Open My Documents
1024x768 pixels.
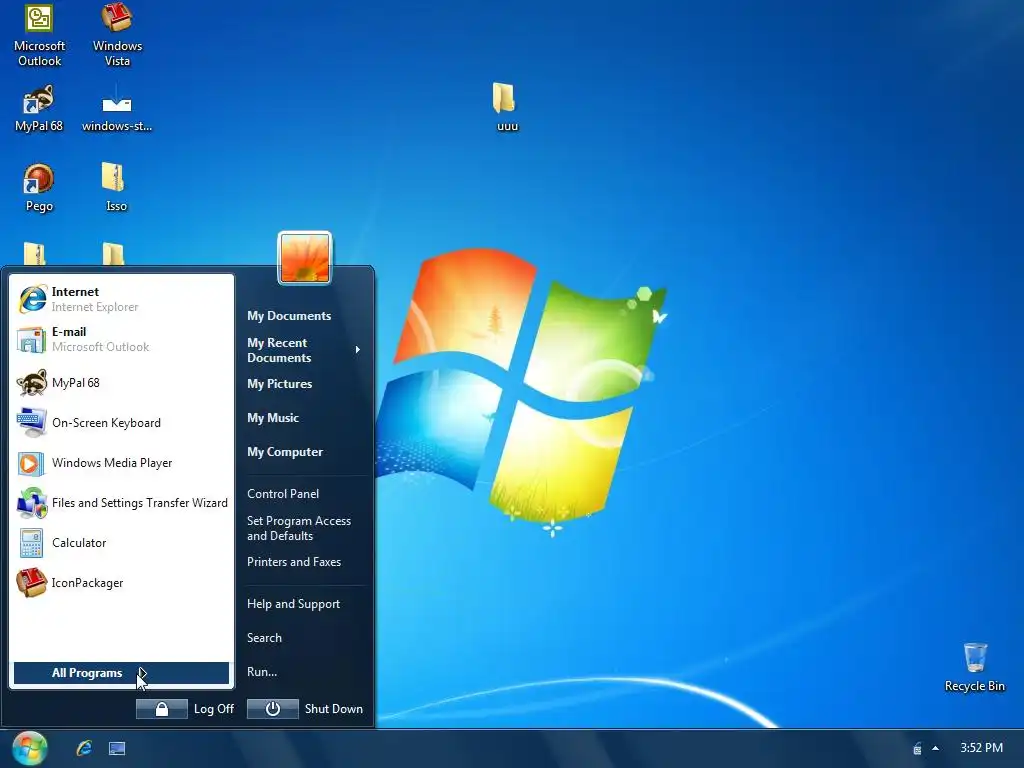click(x=289, y=316)
